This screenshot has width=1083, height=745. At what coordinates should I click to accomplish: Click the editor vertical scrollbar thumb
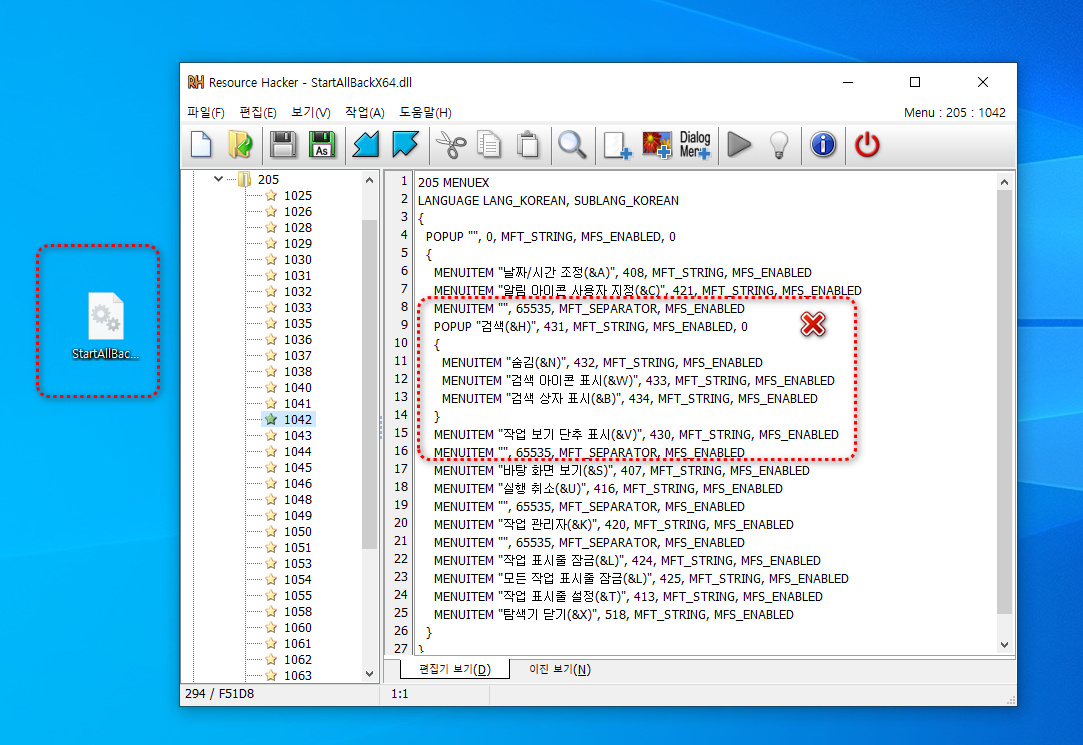pyautogui.click(x=1004, y=402)
